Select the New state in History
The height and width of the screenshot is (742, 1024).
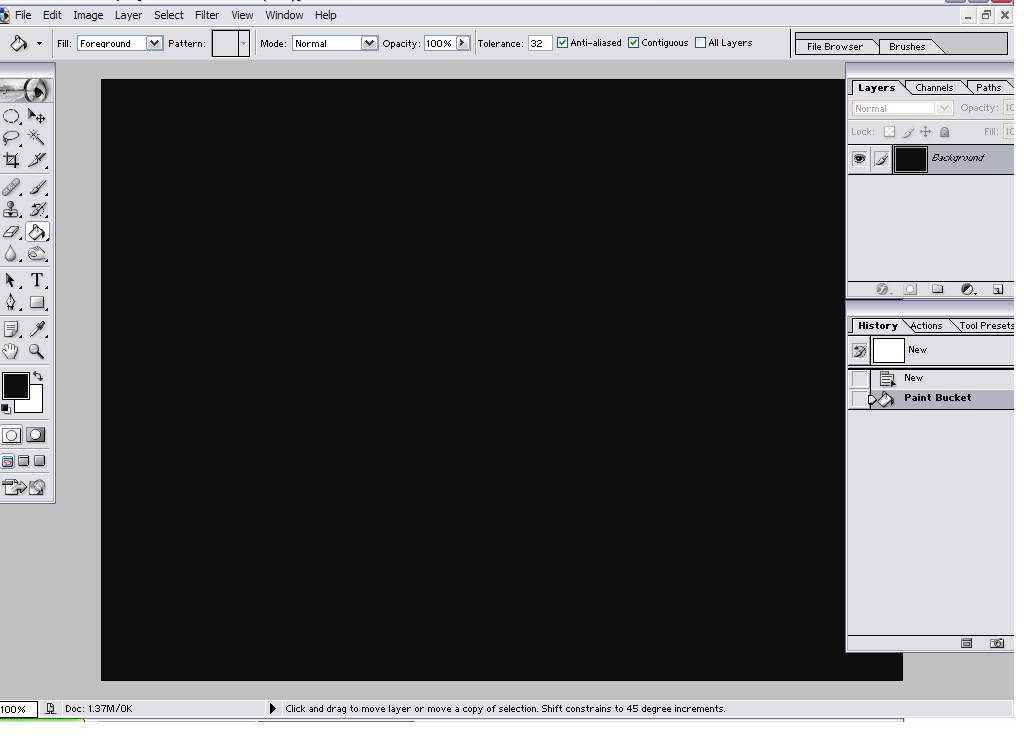(913, 378)
